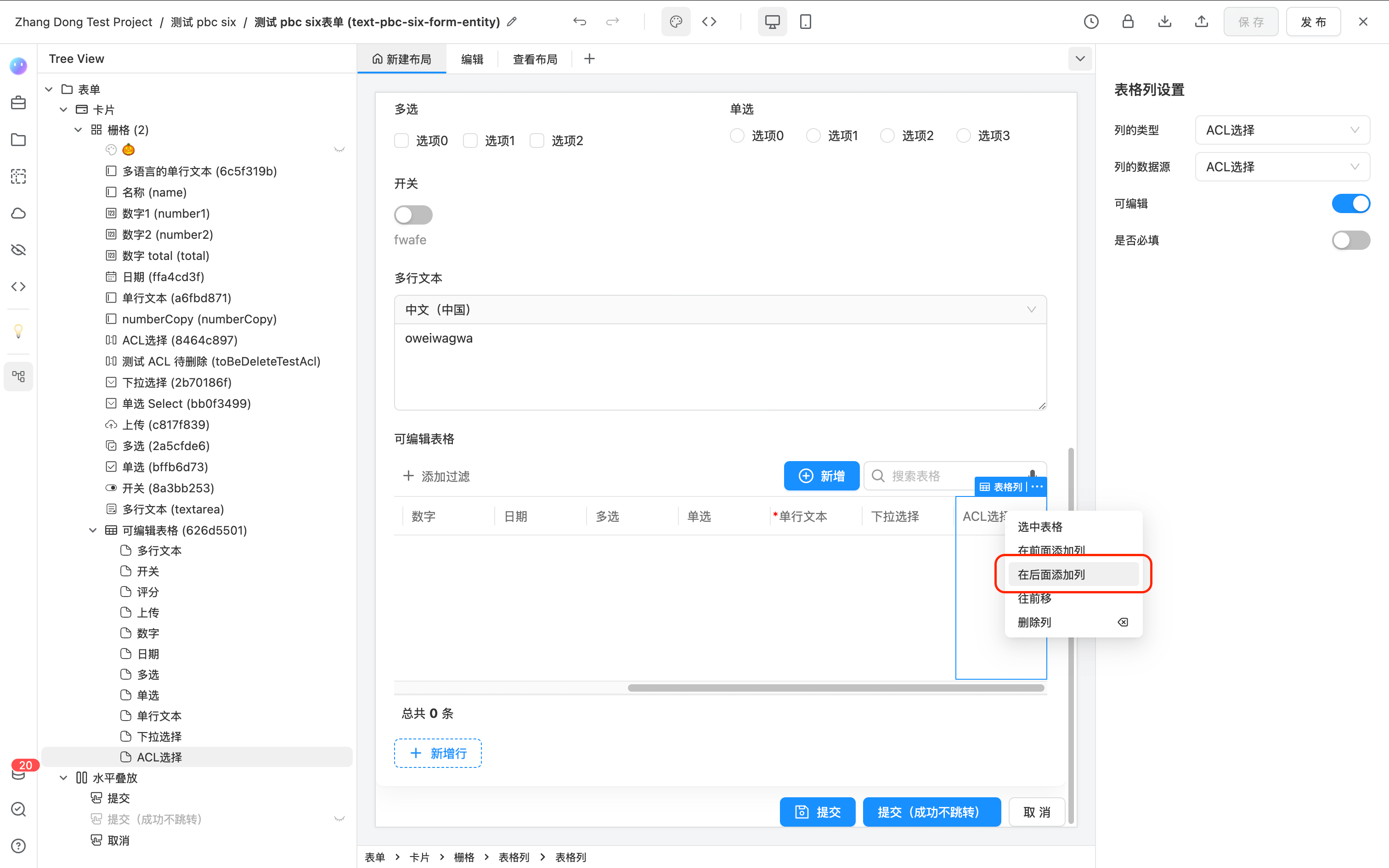Click the search-check sidebar icon
The height and width of the screenshot is (868, 1389).
[18, 809]
